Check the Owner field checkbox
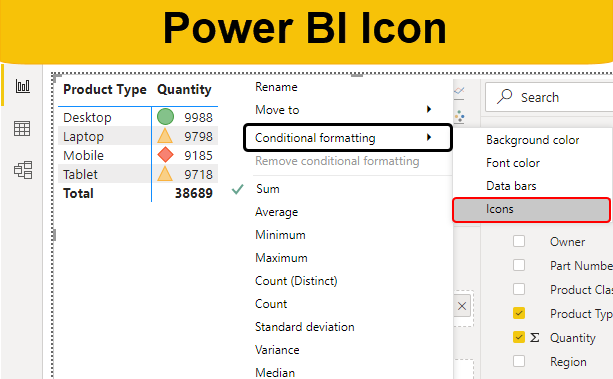Viewport: 613px width, 379px height. tap(519, 241)
